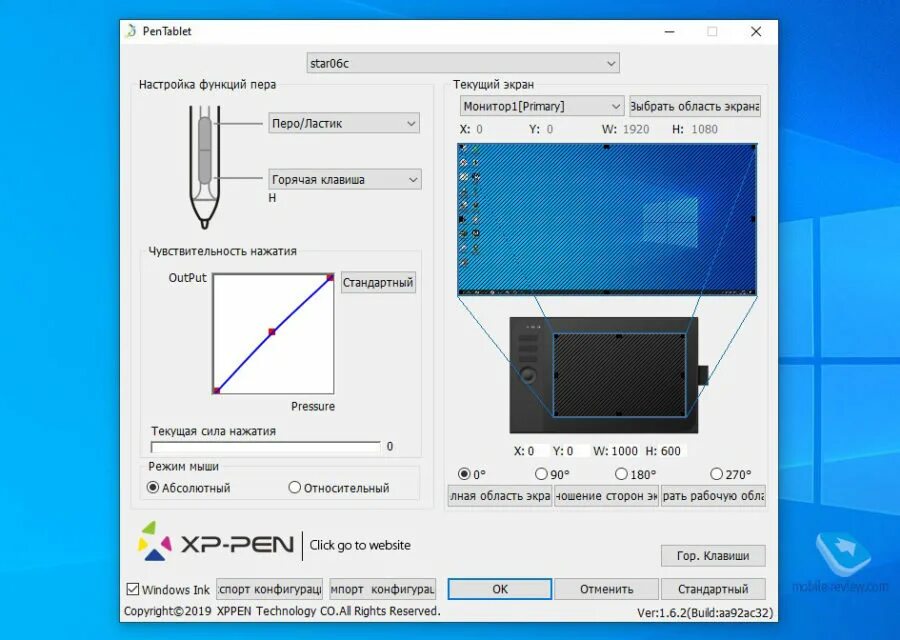This screenshot has width=900, height=640.
Task: Click the PenTablet title bar app icon
Action: pyautogui.click(x=131, y=31)
